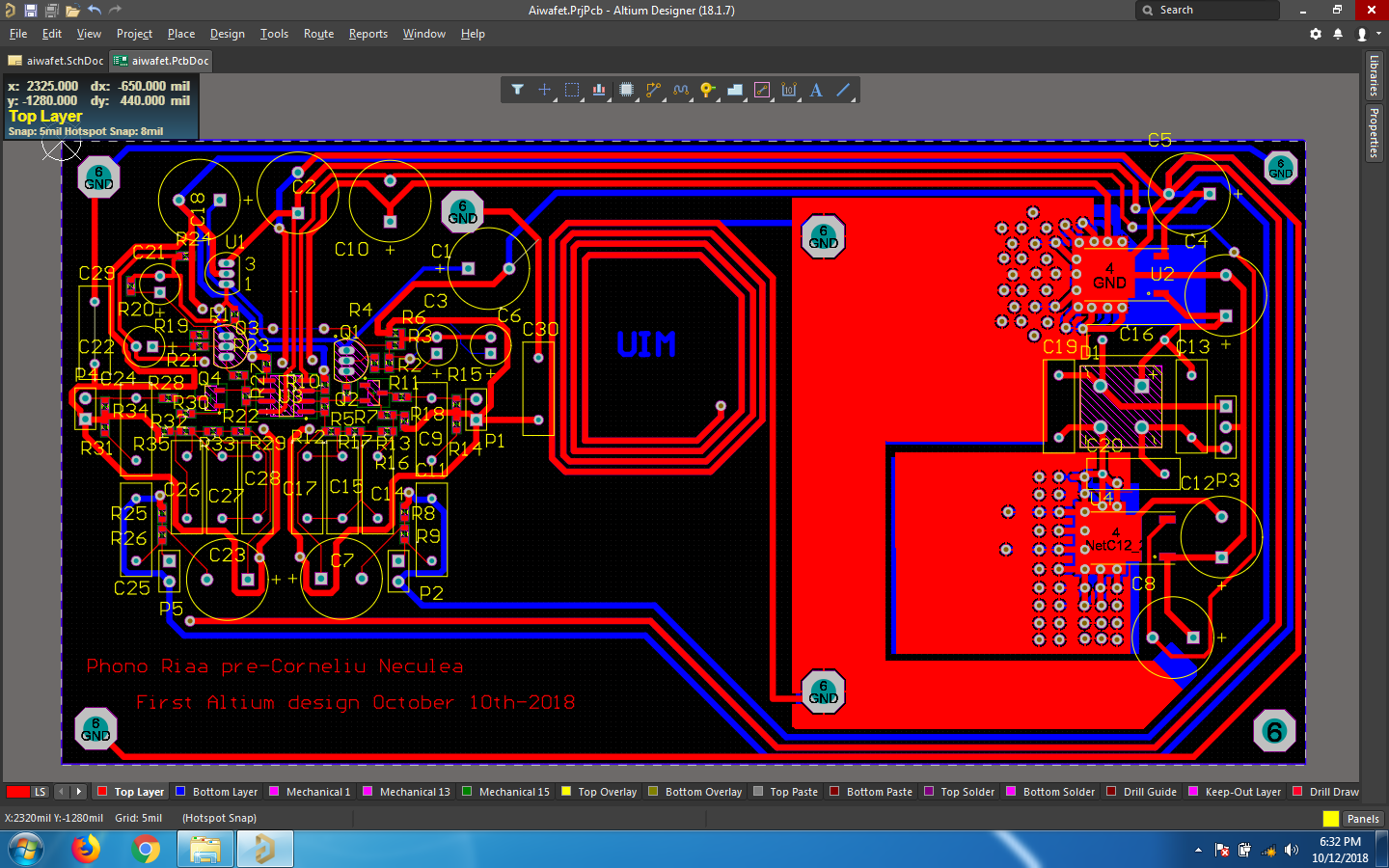Click the Save icon in title bar
The image size is (1389, 868).
[31, 10]
